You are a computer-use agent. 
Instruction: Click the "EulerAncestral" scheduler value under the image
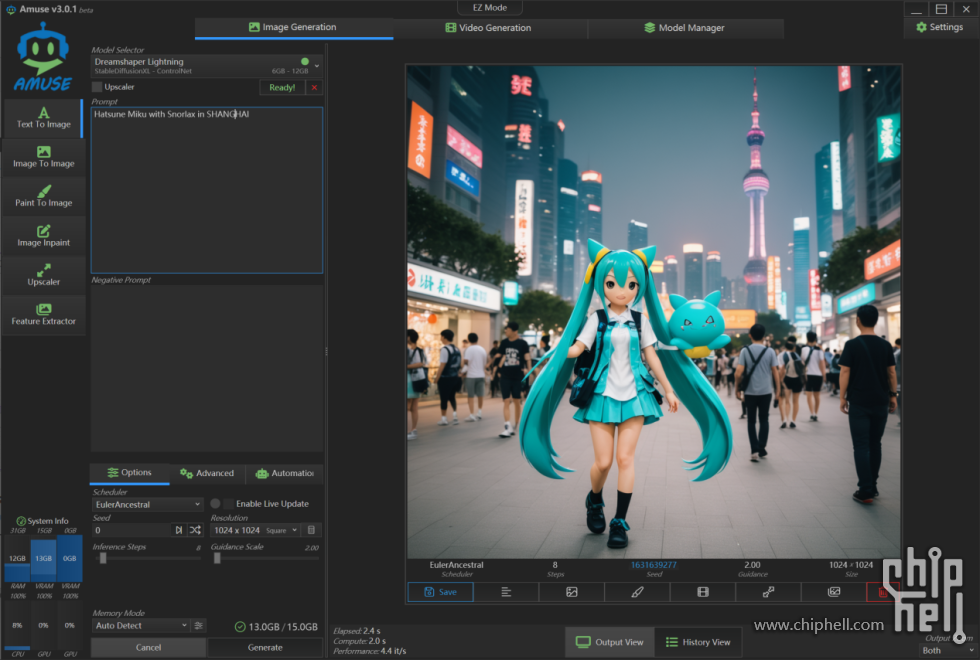coord(456,565)
